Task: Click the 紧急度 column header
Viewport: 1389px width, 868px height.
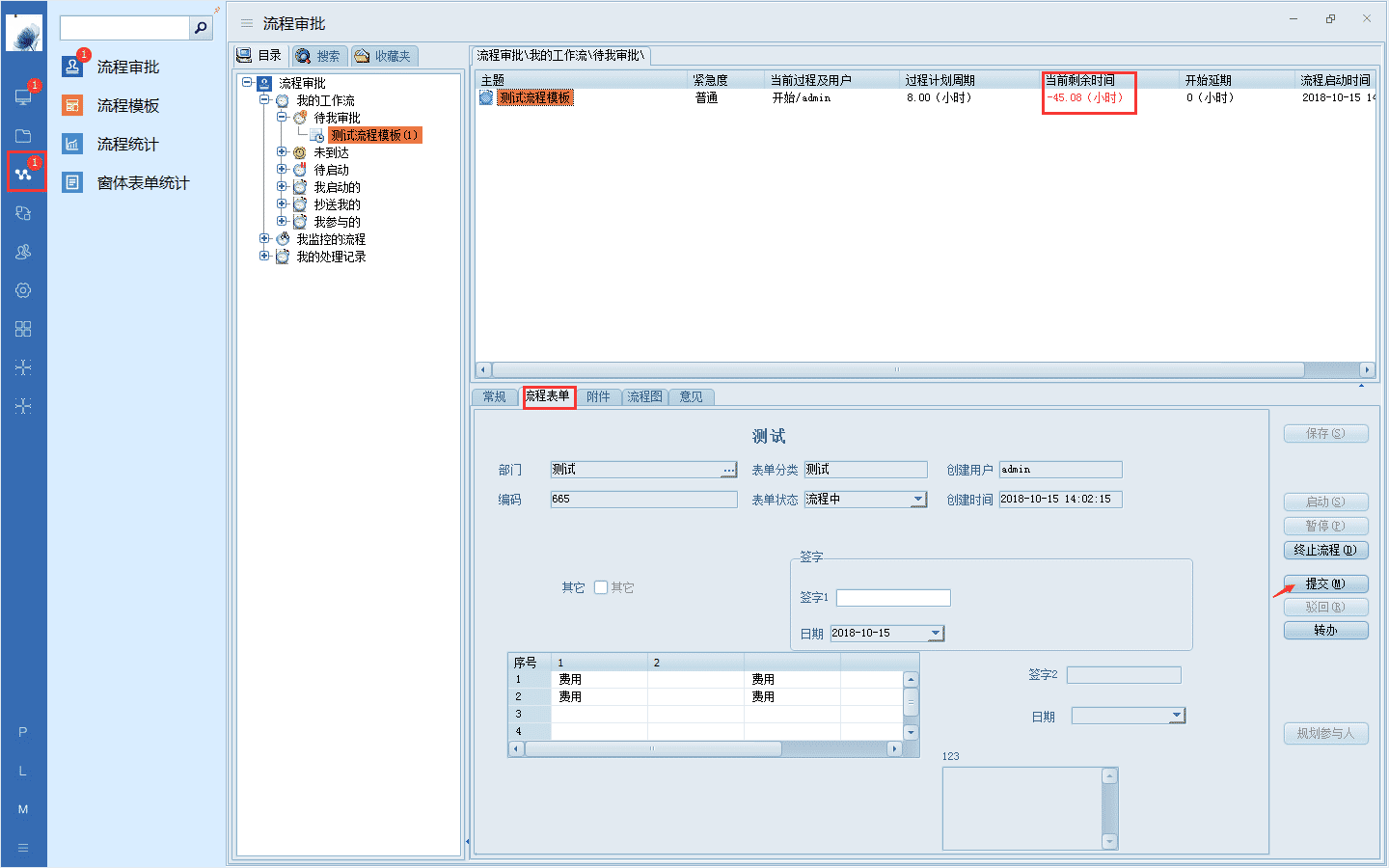Action: [x=725, y=80]
